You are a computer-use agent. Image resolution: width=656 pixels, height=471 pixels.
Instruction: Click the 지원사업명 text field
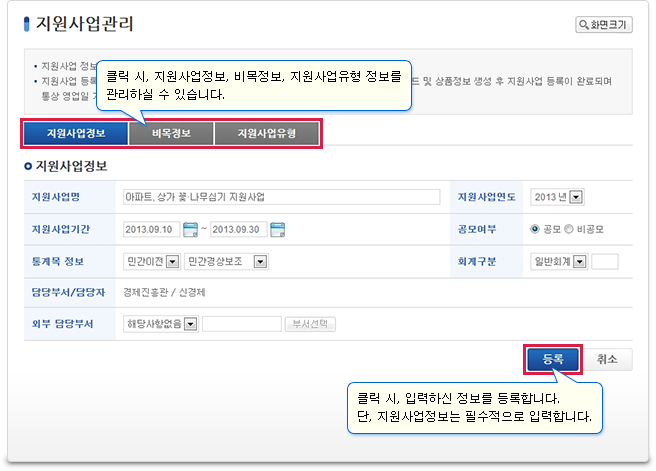[x=282, y=197]
